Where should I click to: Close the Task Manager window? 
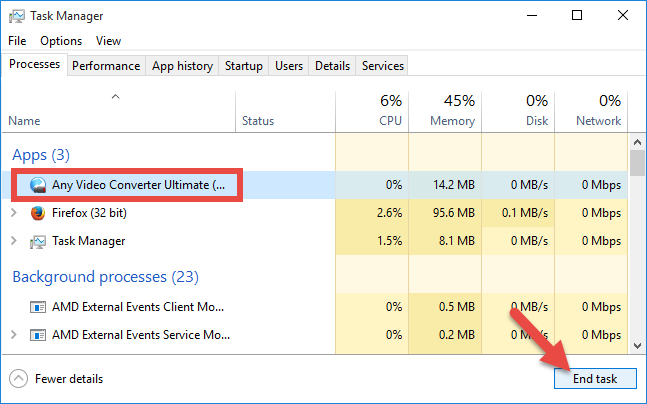point(623,16)
